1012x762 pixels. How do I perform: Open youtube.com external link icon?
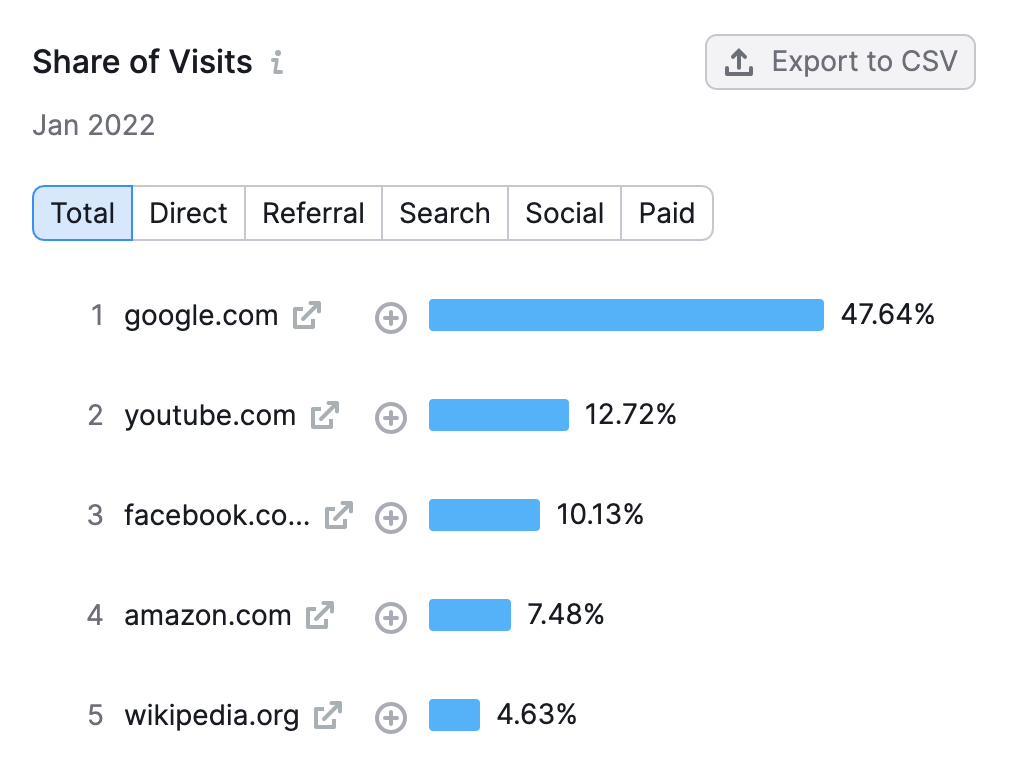[325, 416]
